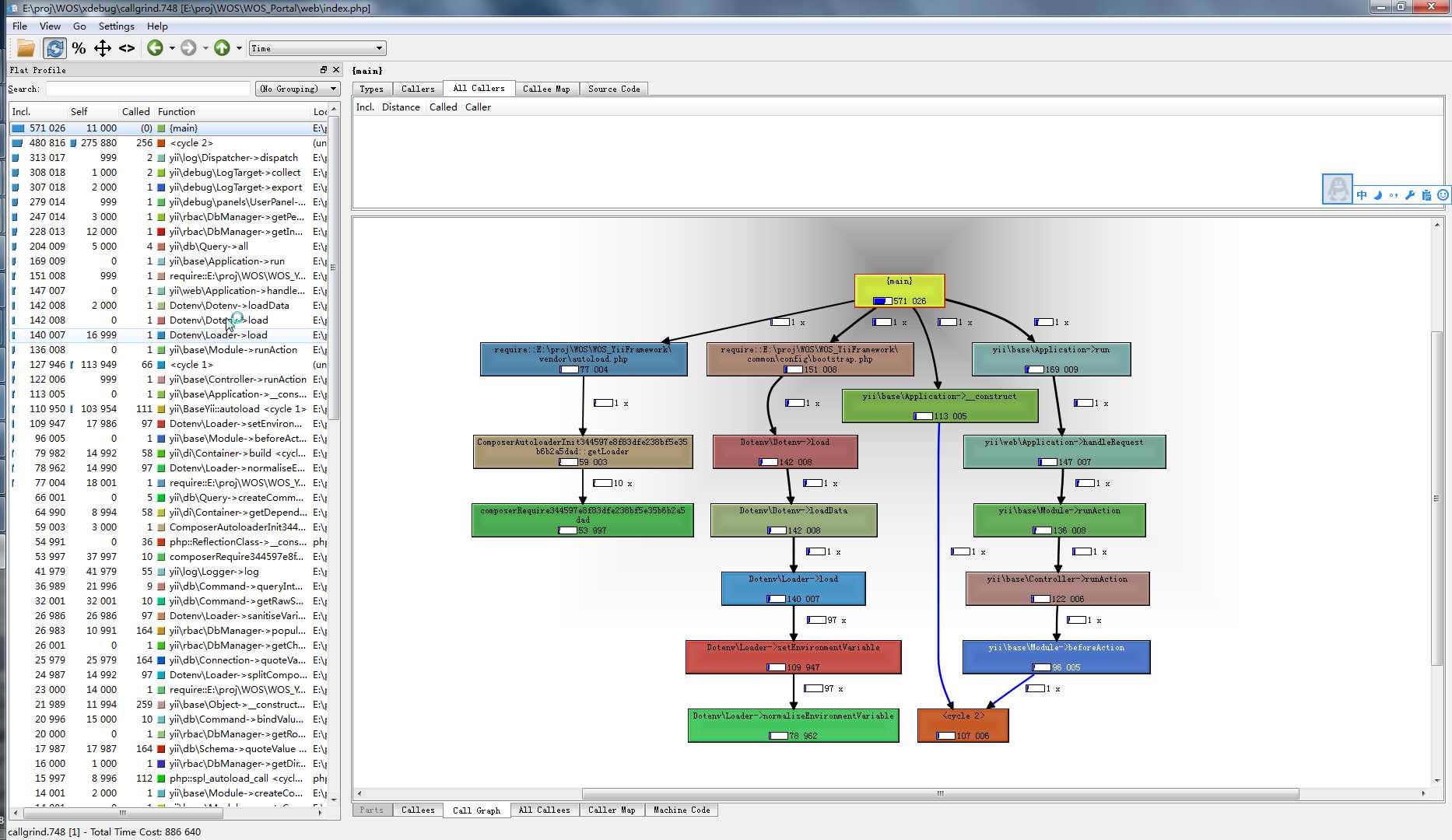Toggle relative to parent arrows button

103,48
